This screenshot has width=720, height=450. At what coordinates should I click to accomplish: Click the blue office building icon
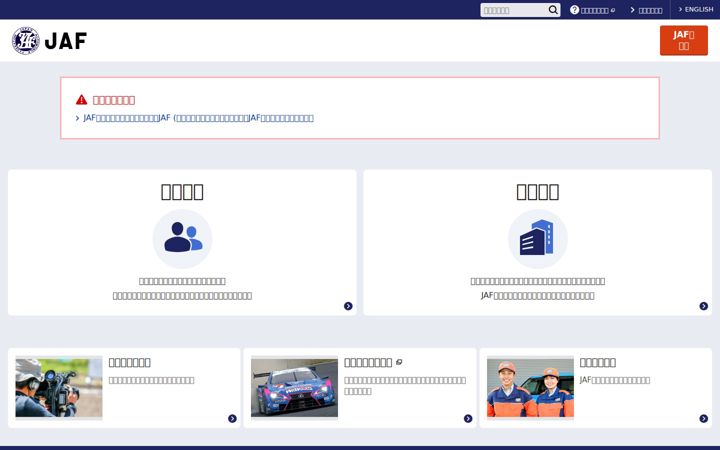(537, 238)
